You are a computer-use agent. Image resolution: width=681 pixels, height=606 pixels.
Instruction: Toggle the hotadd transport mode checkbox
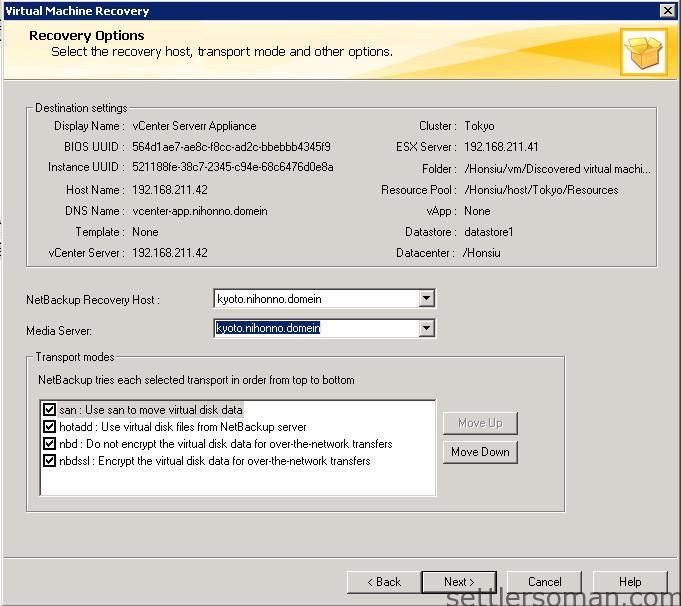point(49,427)
